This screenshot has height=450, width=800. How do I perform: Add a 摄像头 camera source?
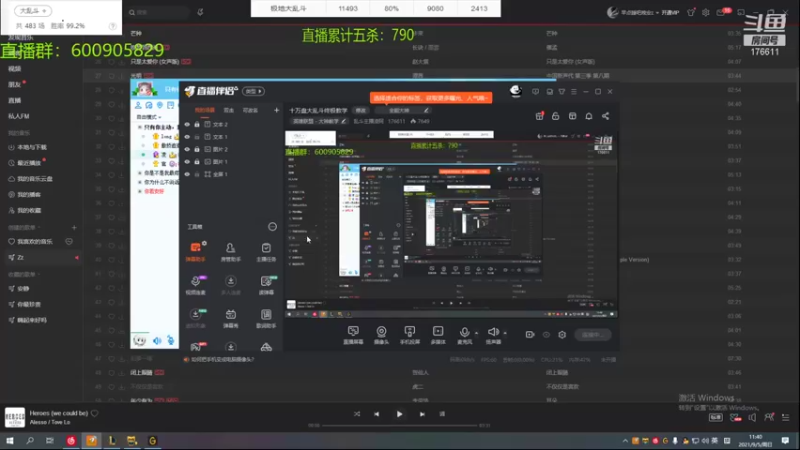[x=381, y=335]
